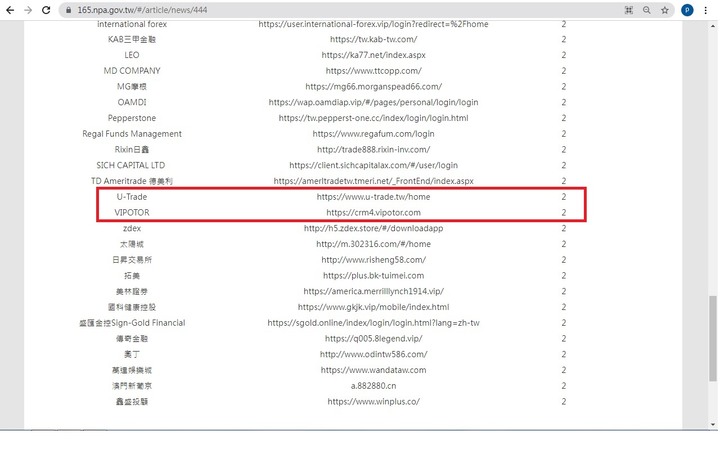This screenshot has width=720, height=450.
Task: Click the scrollbar up arrow
Action: tap(713, 26)
